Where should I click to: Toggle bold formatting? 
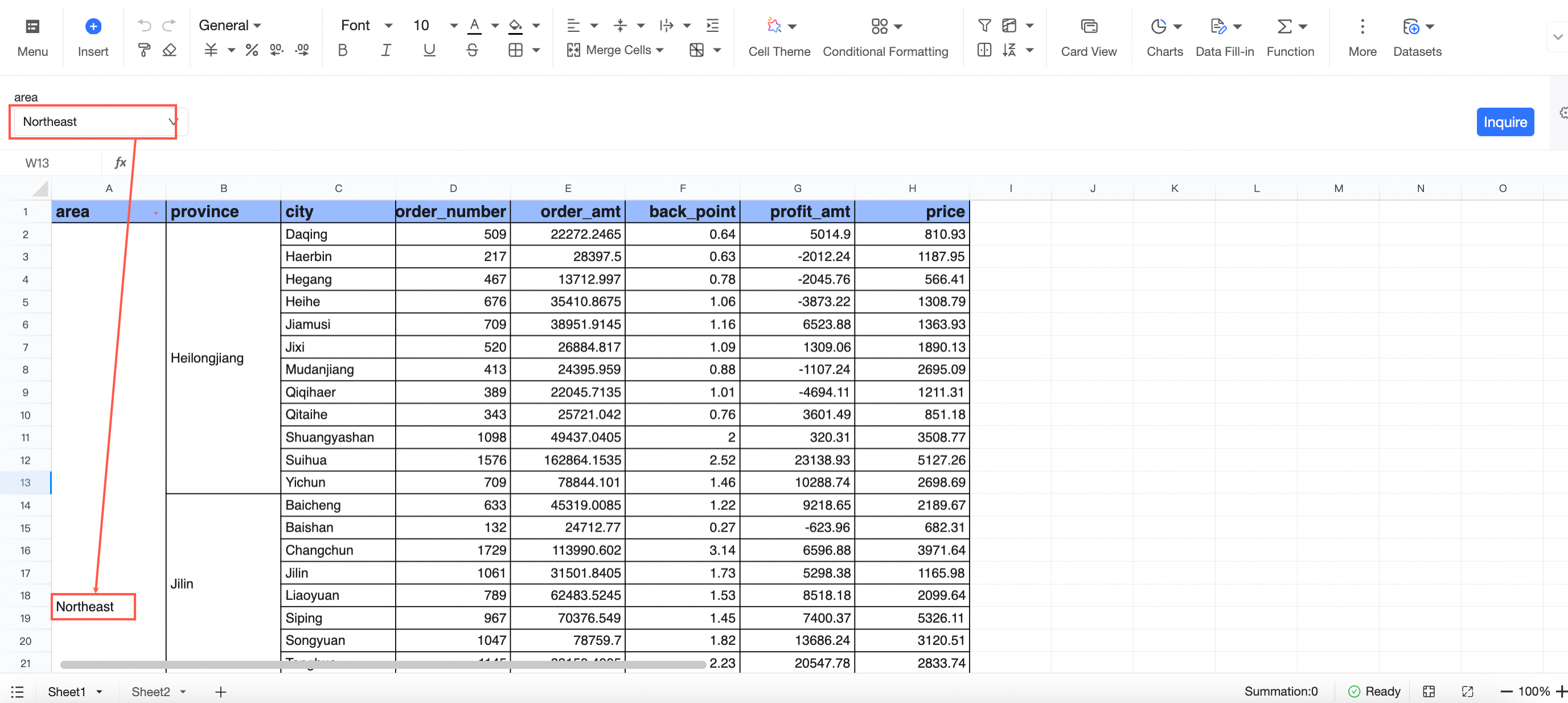point(343,50)
